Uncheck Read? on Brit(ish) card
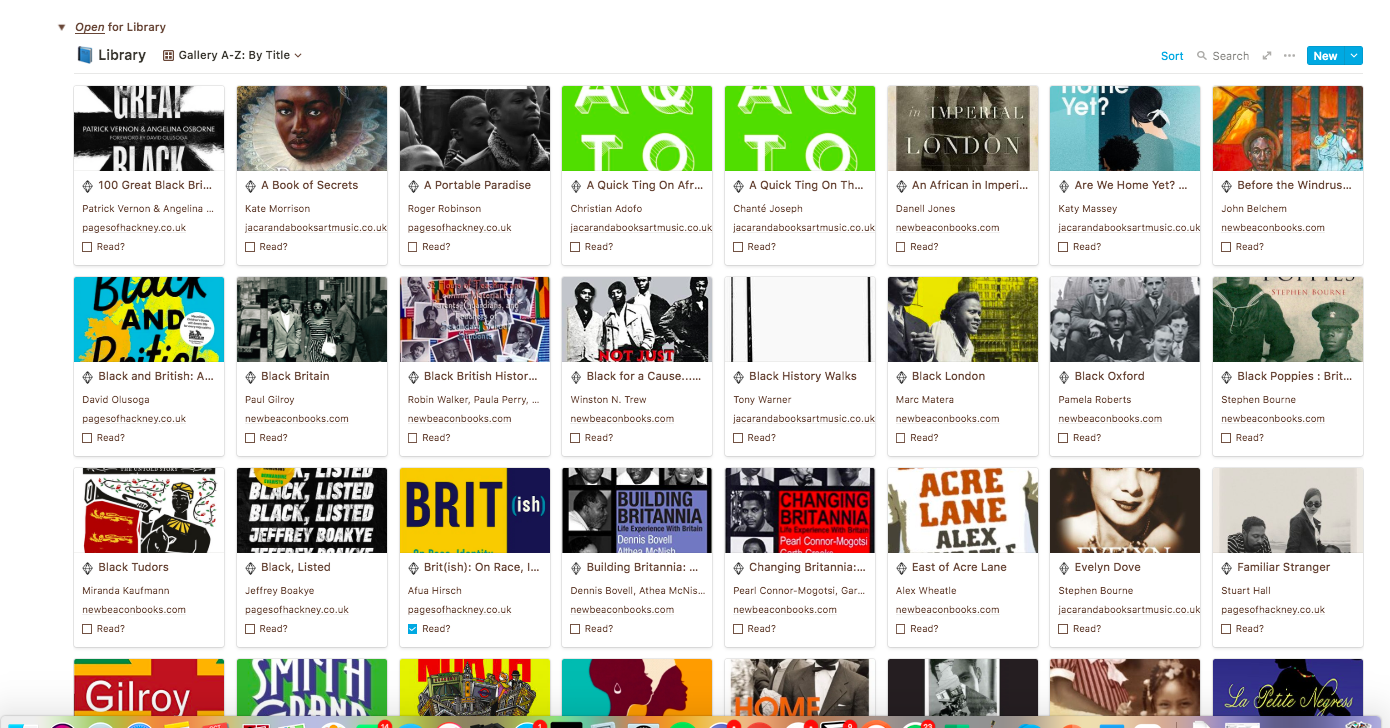This screenshot has width=1390, height=728. [x=413, y=629]
